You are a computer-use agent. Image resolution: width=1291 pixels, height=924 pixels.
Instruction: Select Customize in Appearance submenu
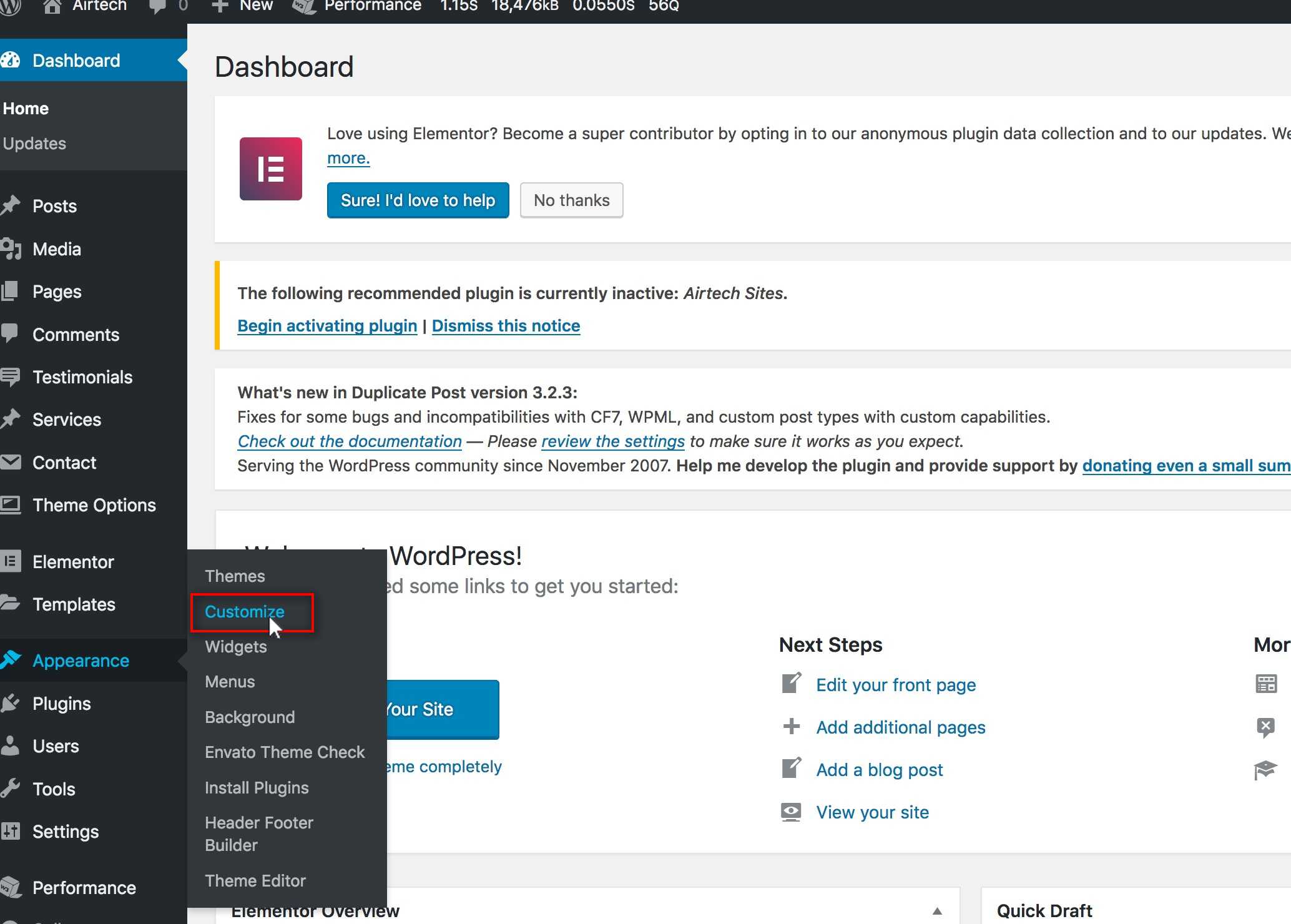[244, 612]
